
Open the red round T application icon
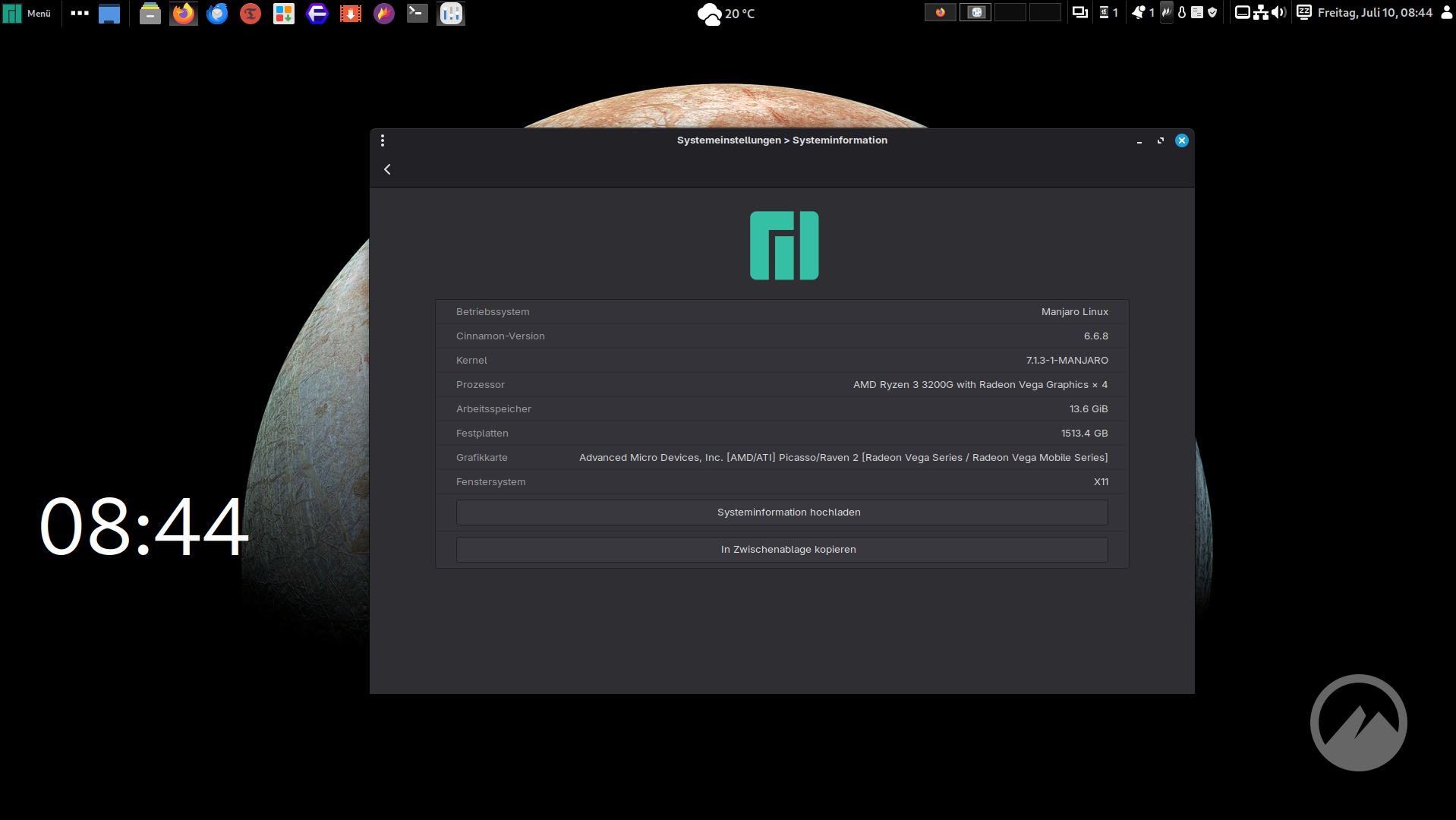point(251,13)
